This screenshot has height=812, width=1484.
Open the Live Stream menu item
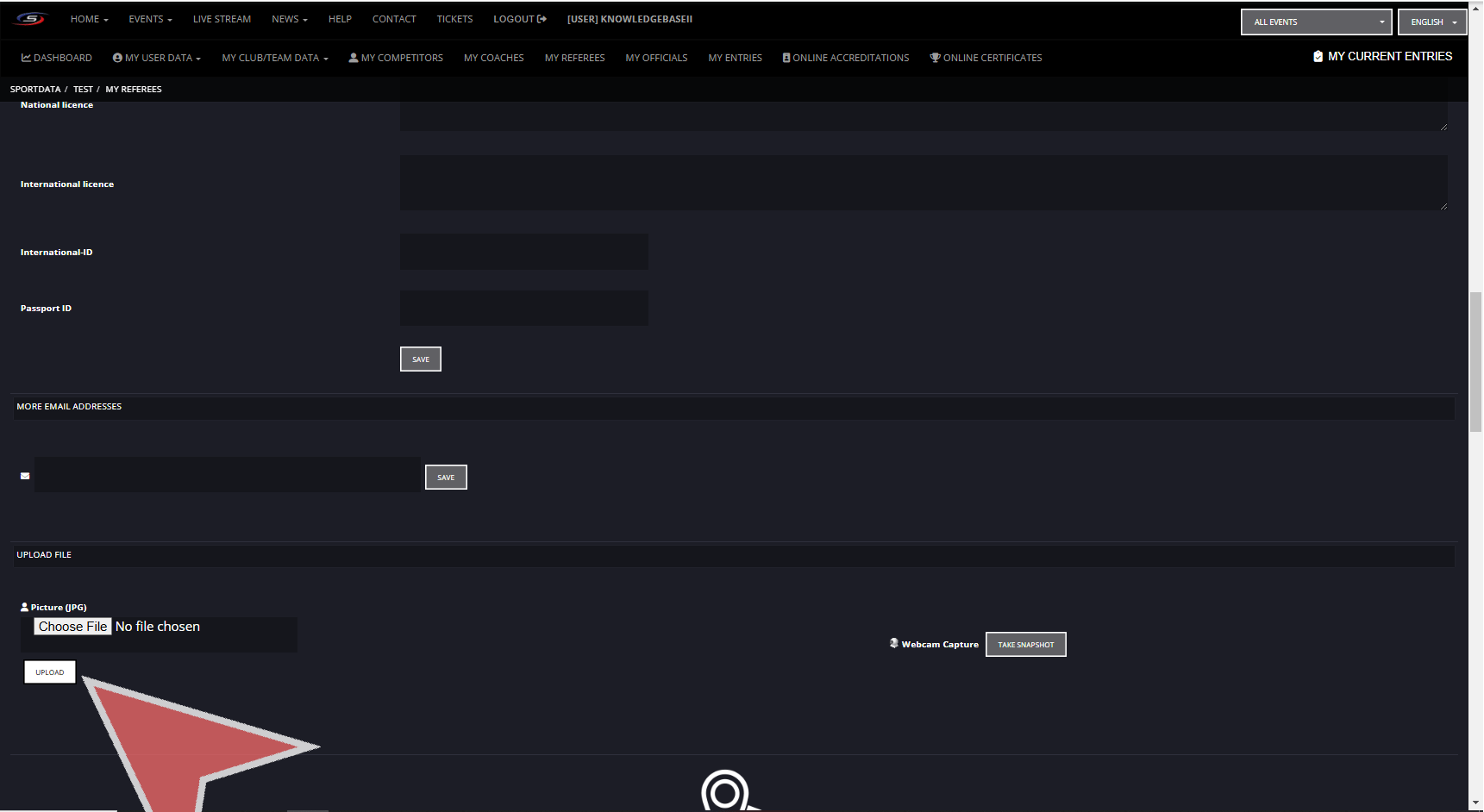point(222,19)
